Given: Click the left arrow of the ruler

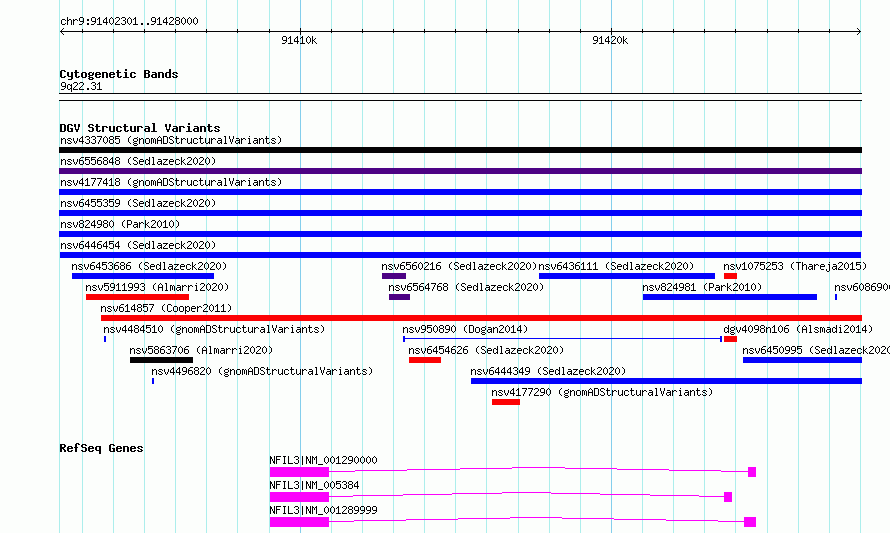Looking at the screenshot, I should 62,32.
